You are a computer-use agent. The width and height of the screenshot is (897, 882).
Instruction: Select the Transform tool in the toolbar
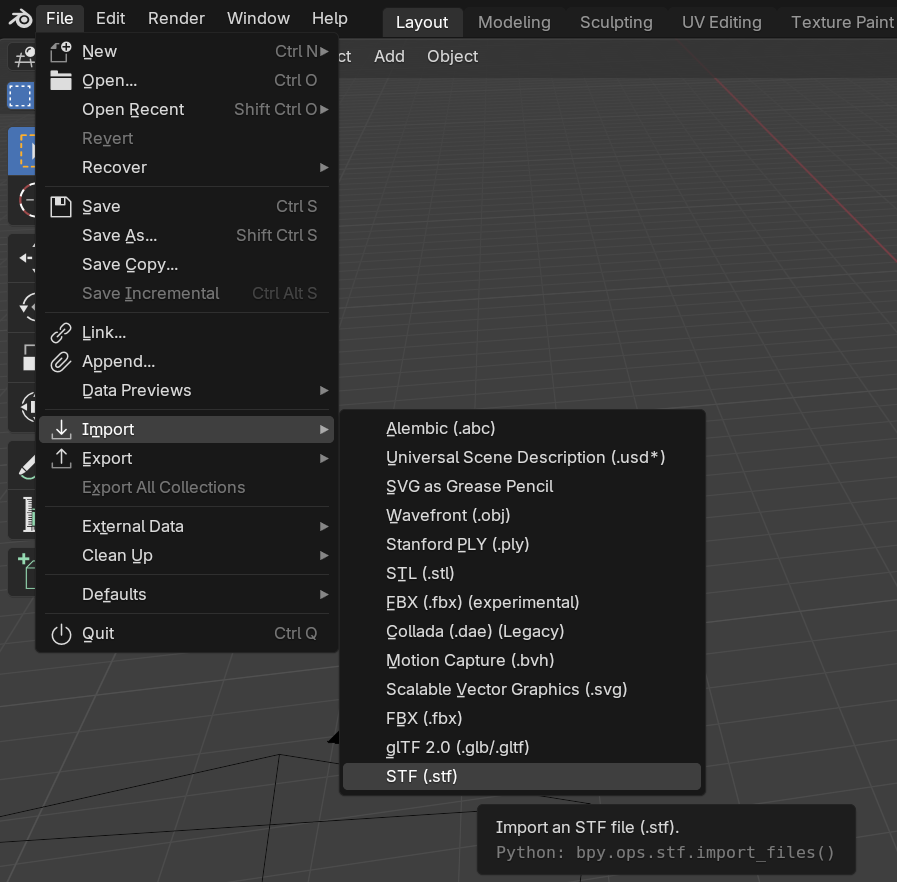[22, 407]
